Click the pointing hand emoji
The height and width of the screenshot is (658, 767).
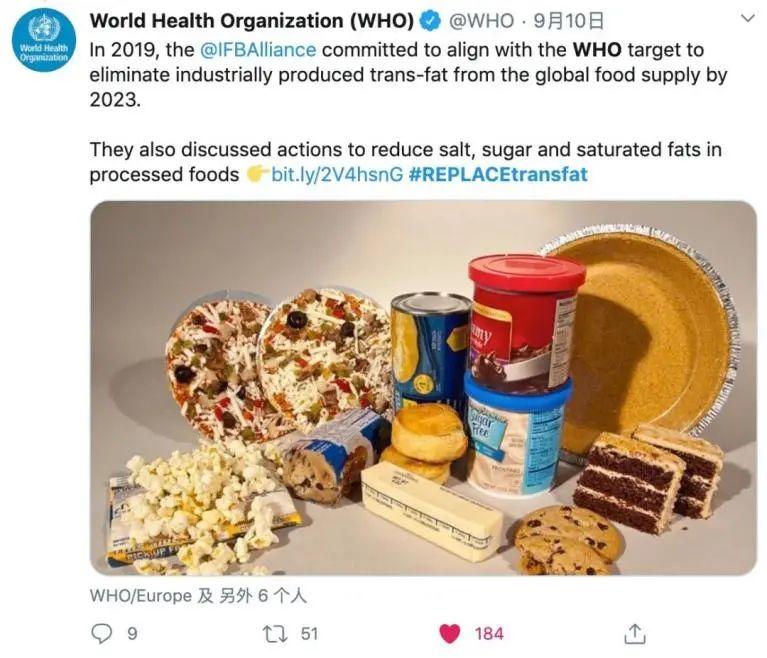pos(257,174)
